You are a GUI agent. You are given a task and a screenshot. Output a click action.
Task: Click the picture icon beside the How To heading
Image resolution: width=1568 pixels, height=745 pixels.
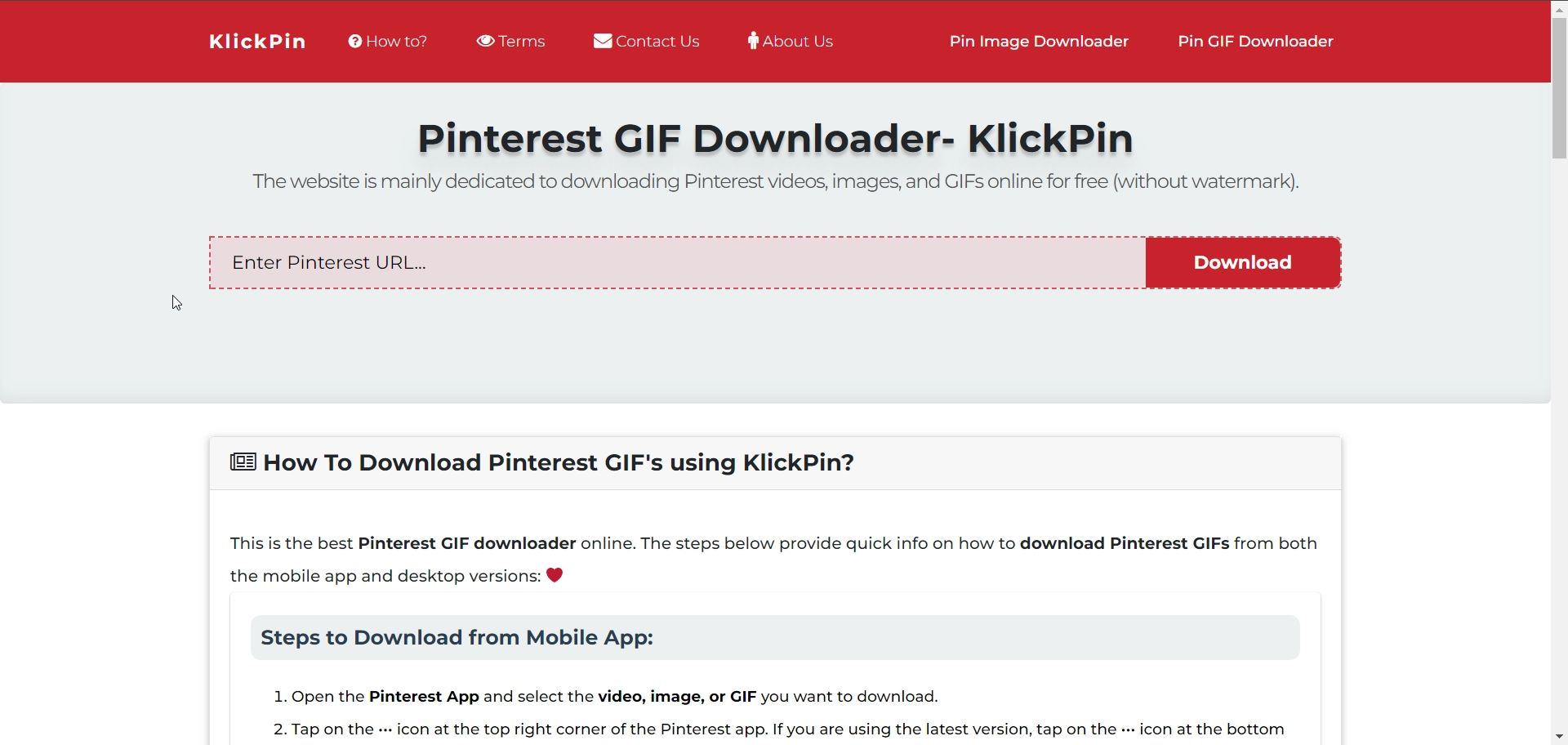242,462
